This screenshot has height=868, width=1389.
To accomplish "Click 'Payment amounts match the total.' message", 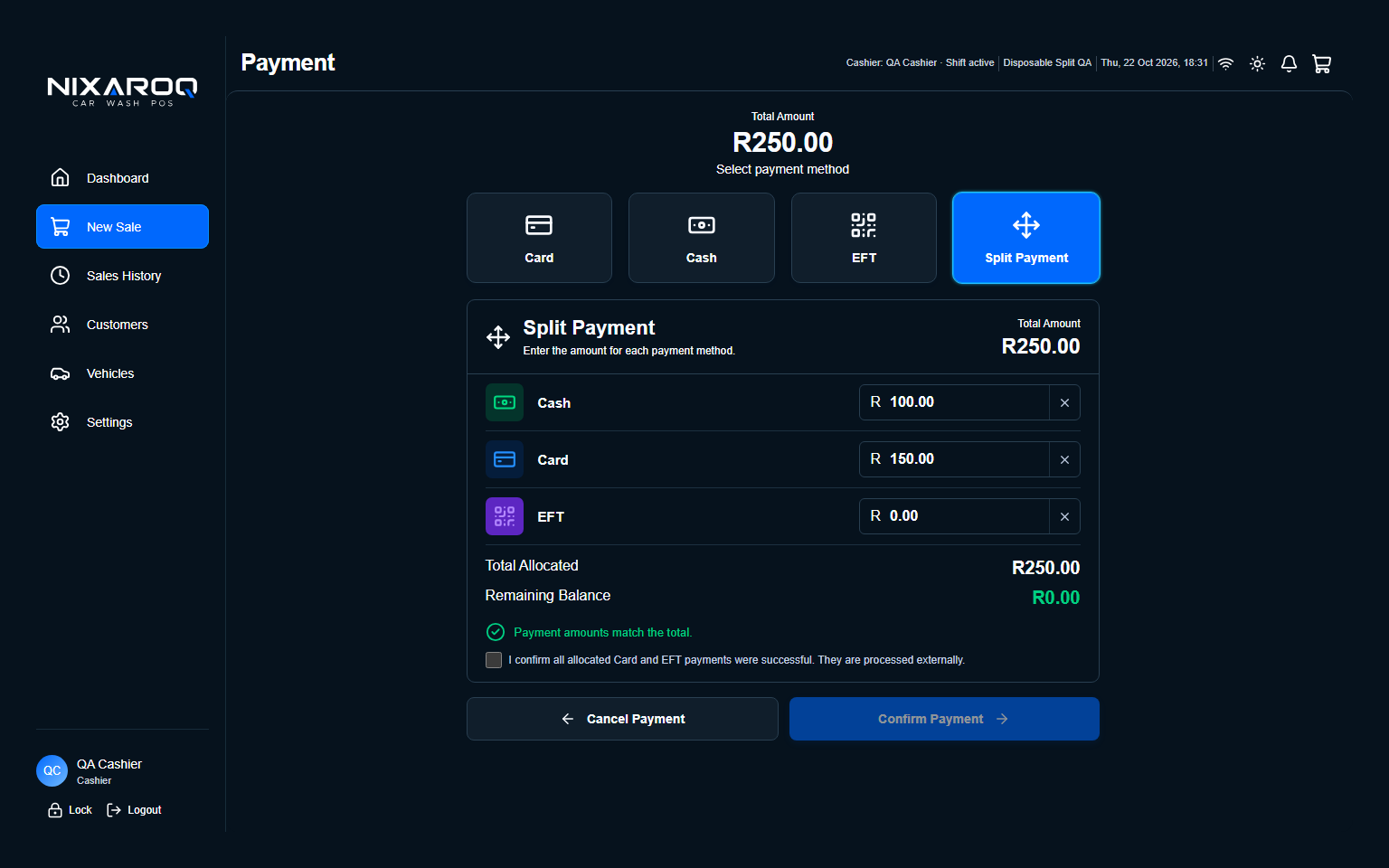I will pos(603,633).
